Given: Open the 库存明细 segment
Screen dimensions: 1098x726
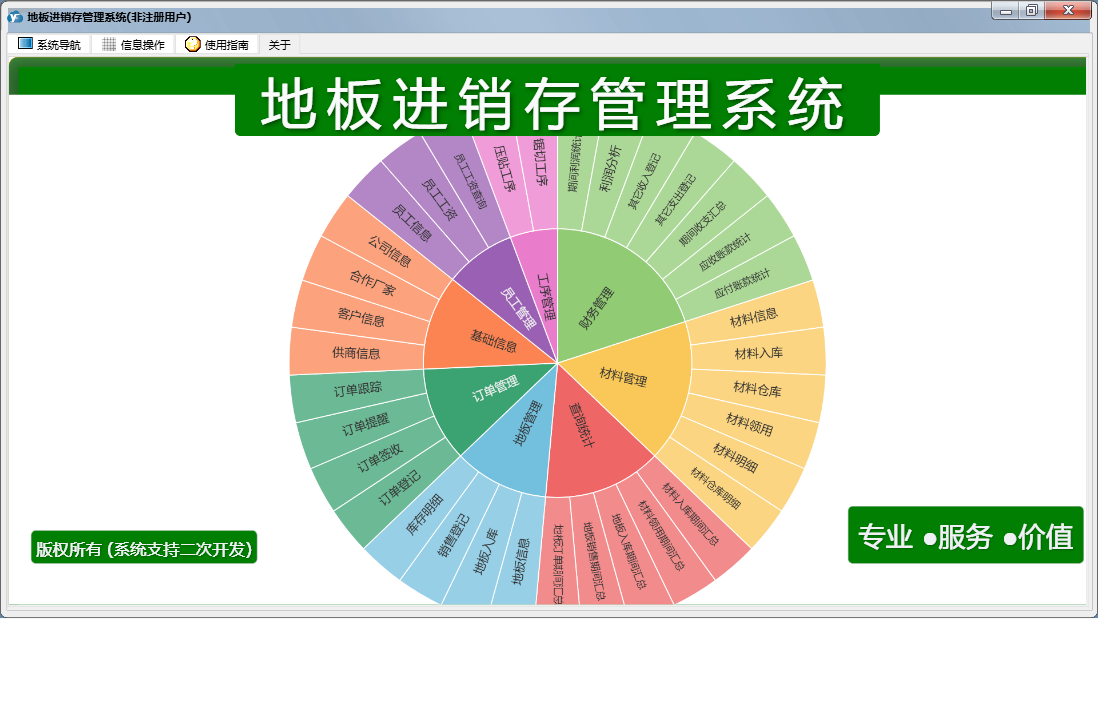Looking at the screenshot, I should point(424,514).
